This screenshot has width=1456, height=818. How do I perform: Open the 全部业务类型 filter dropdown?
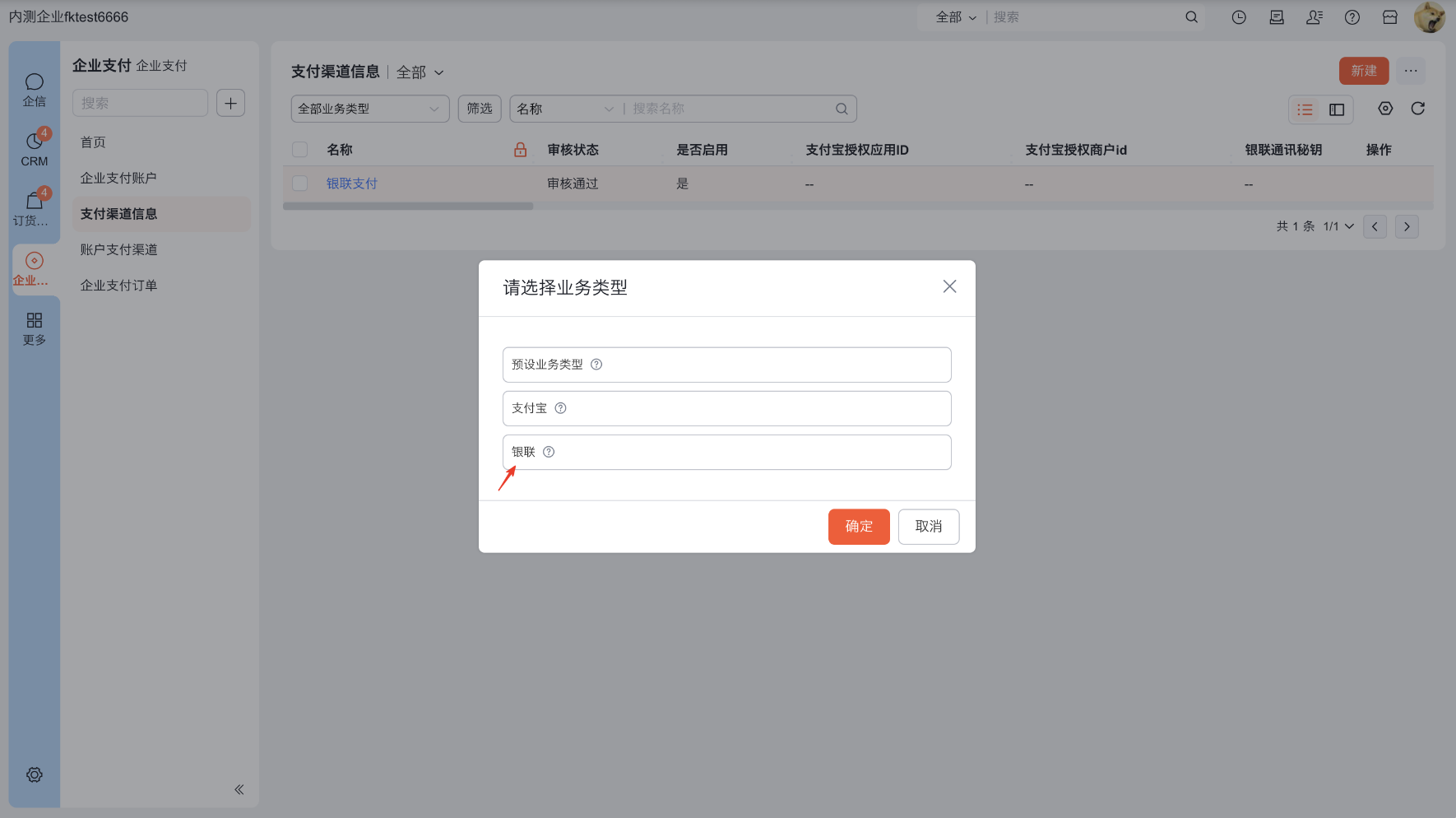pos(370,109)
